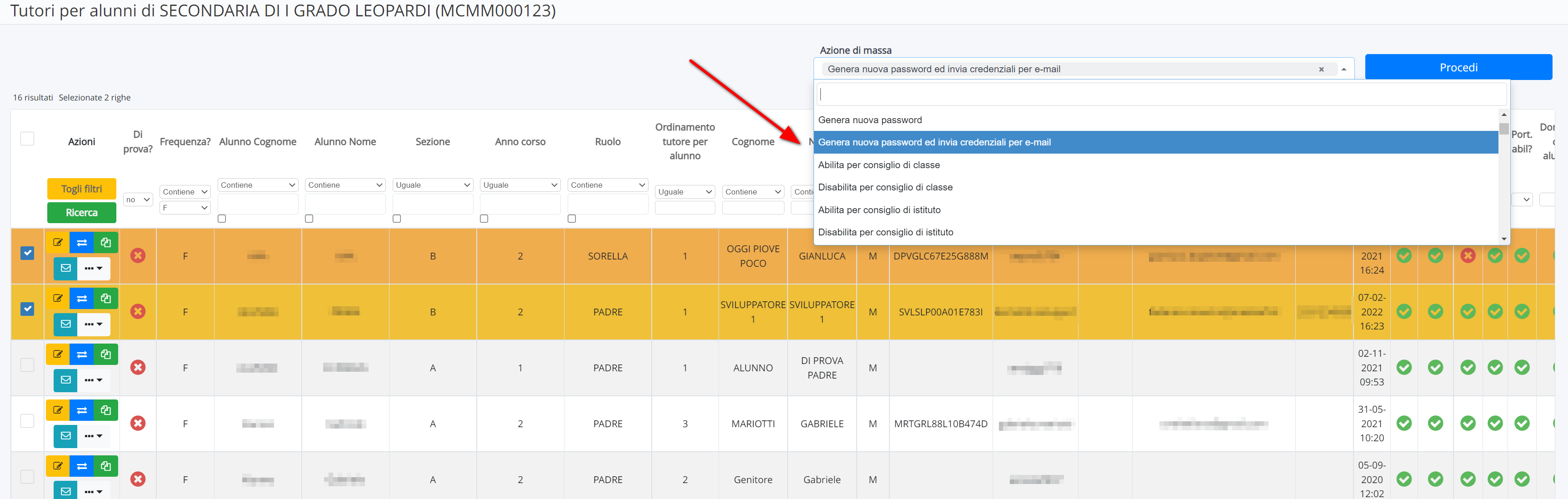
Task: Tick the checkbox under Alunno Nome filter
Action: [309, 219]
